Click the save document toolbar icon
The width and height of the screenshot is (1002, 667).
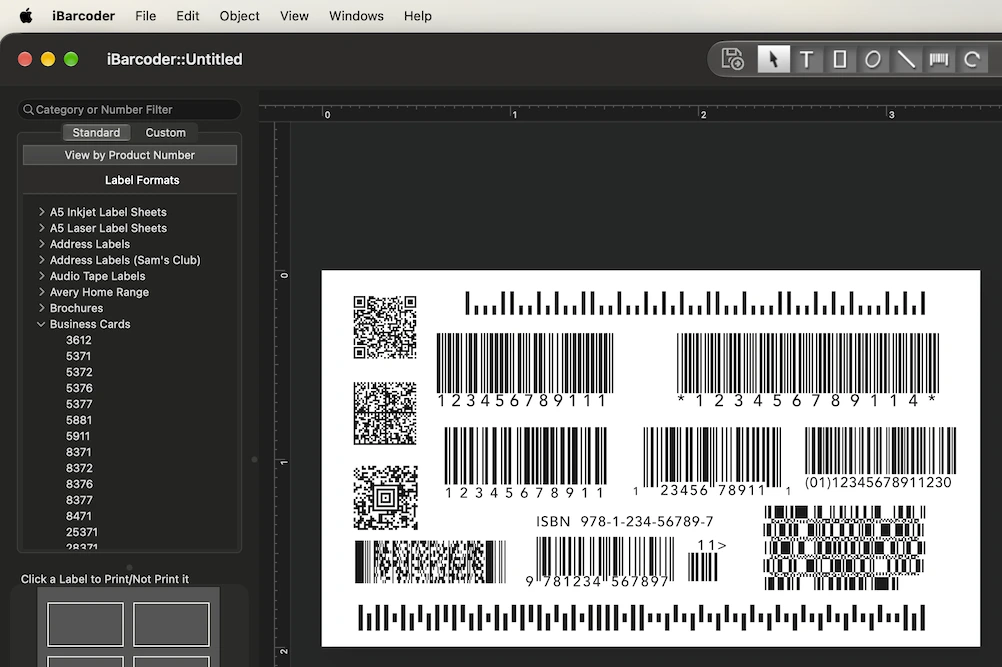732,59
